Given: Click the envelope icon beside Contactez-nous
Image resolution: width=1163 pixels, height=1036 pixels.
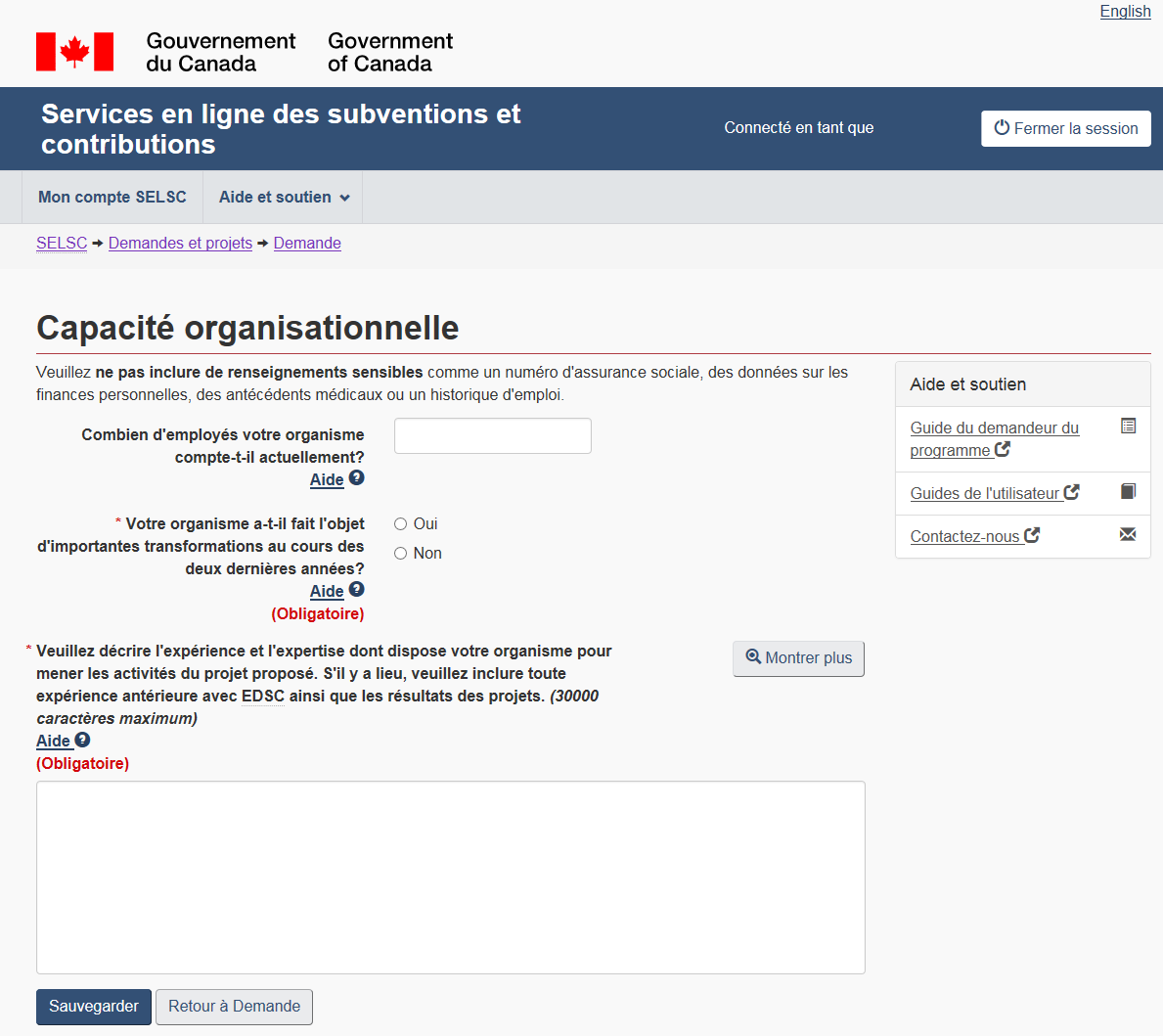Looking at the screenshot, I should click(1128, 534).
